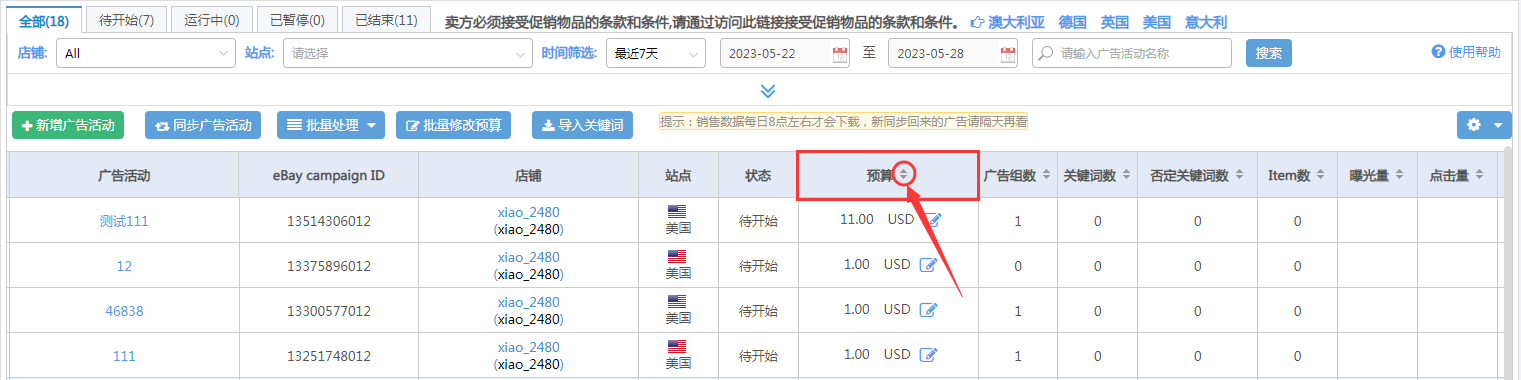1521x380 pixels.
Task: Click US flag in campaign 111 row
Action: pyautogui.click(x=678, y=346)
